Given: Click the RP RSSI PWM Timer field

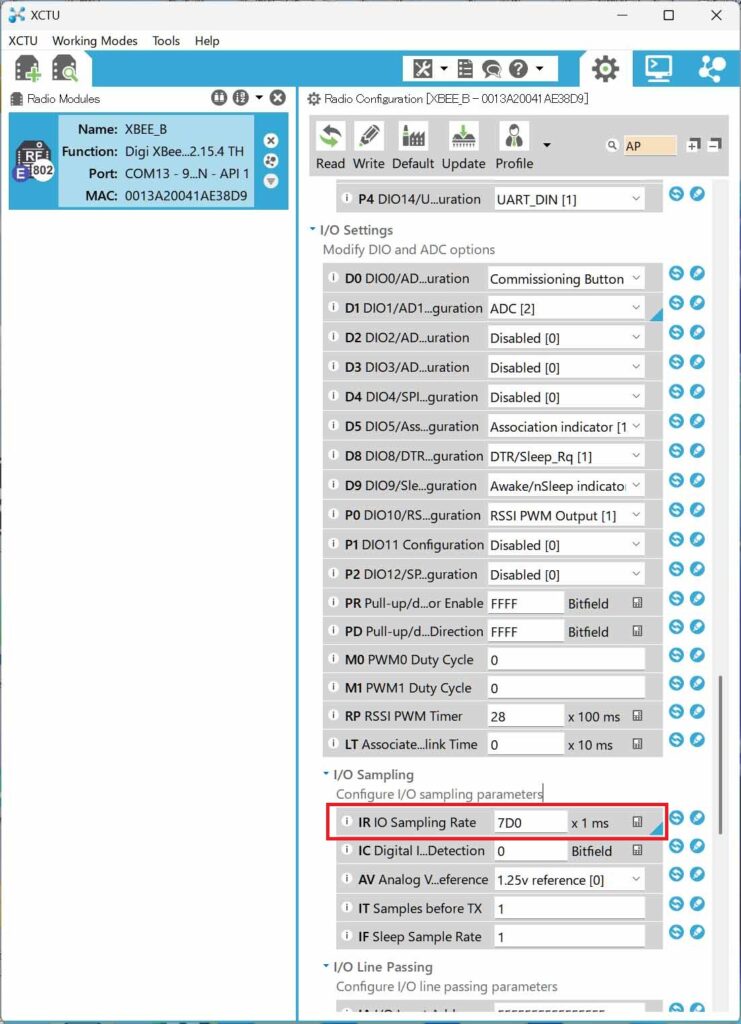Looking at the screenshot, I should [526, 716].
